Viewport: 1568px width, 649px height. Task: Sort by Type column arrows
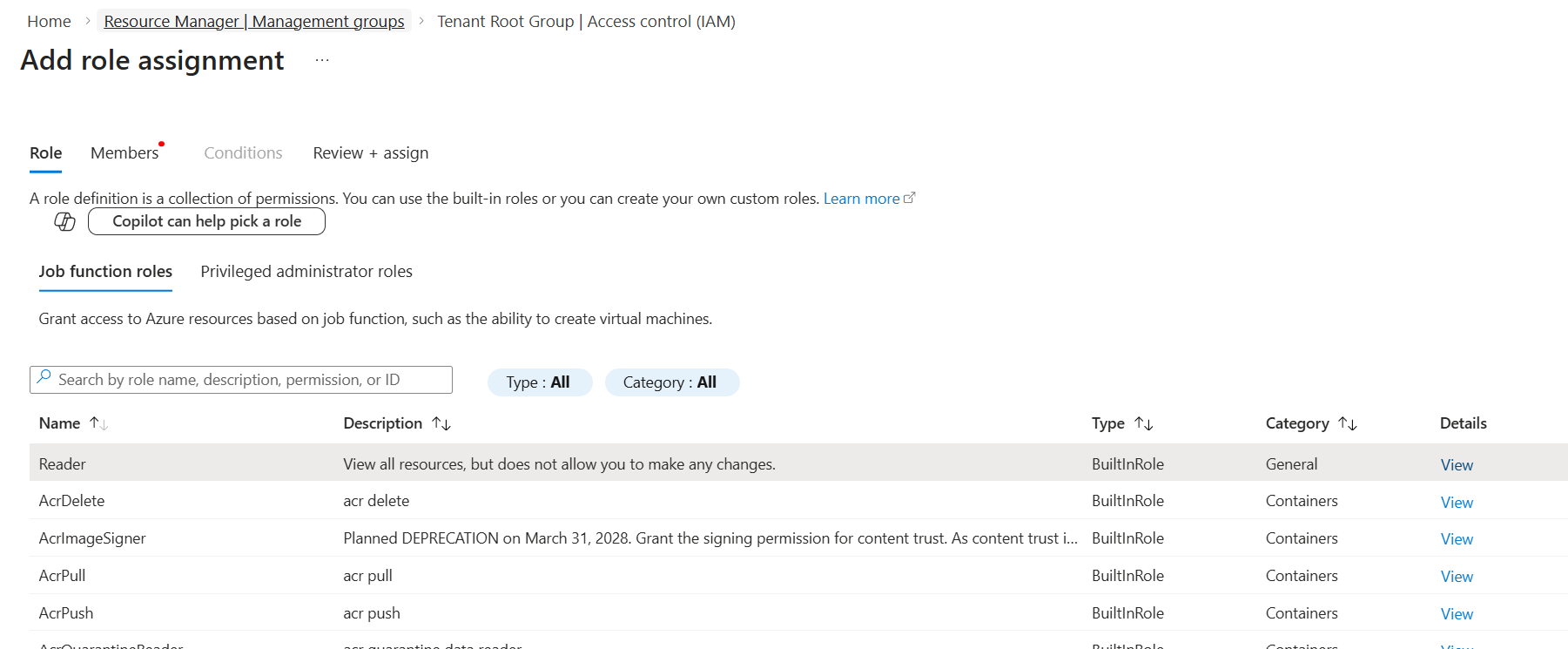(1143, 423)
